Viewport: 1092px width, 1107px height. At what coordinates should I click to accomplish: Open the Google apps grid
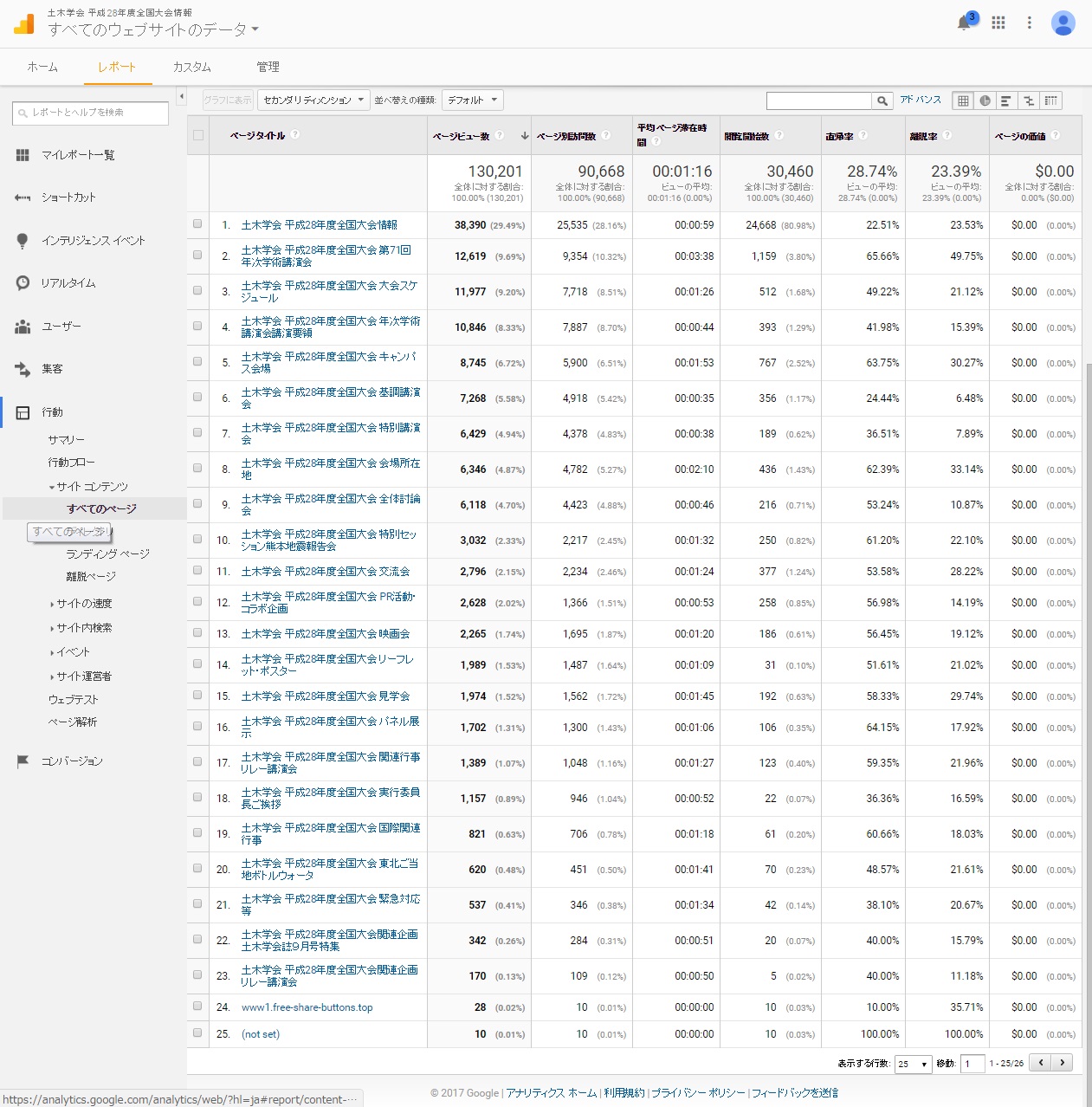[x=998, y=23]
